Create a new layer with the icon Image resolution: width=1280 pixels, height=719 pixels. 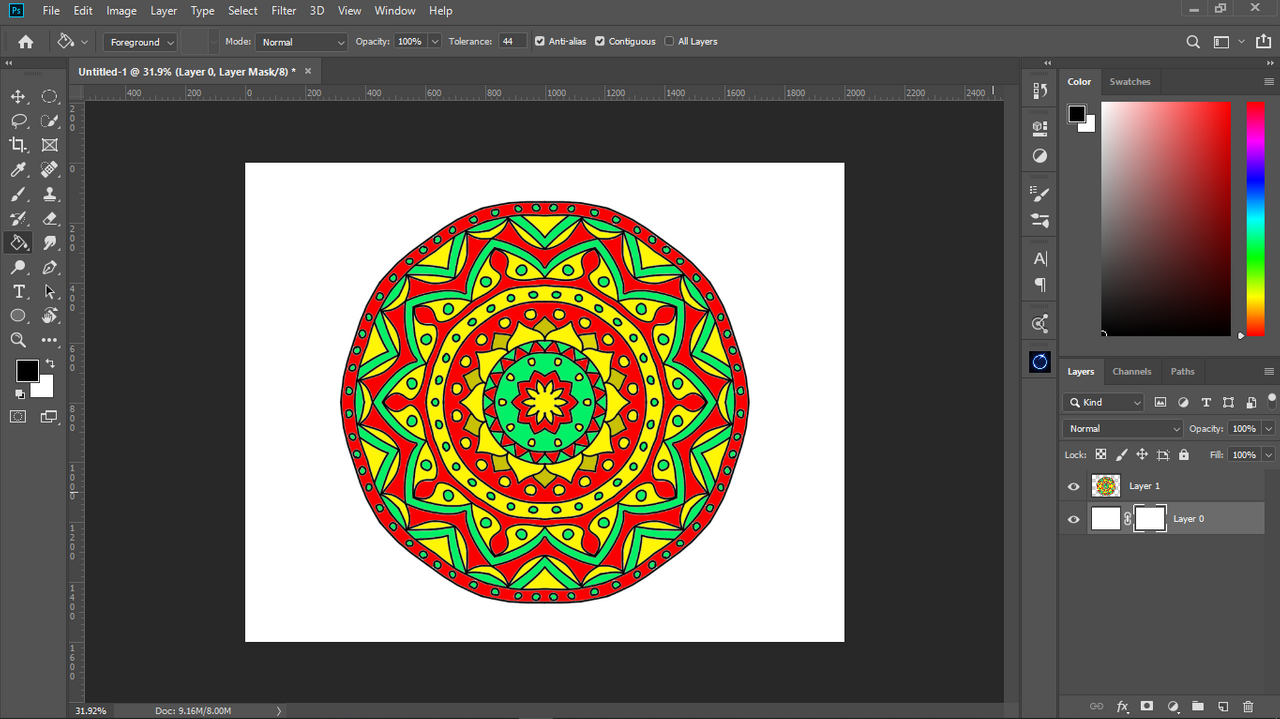point(1222,707)
